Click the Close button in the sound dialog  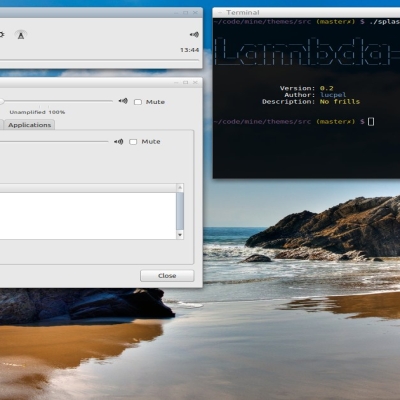coord(167,276)
